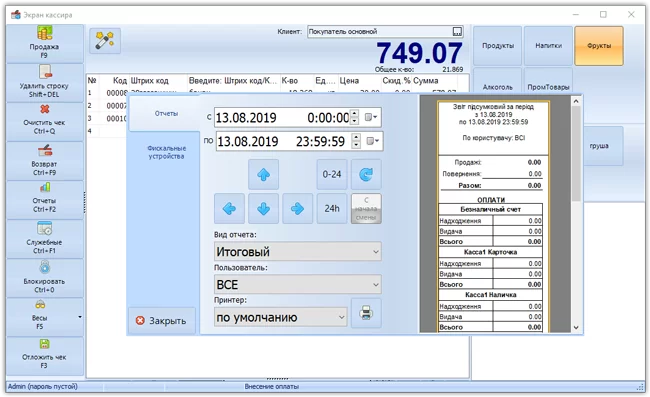Click the С начала смены button
This screenshot has width=650, height=397.
pos(366,208)
